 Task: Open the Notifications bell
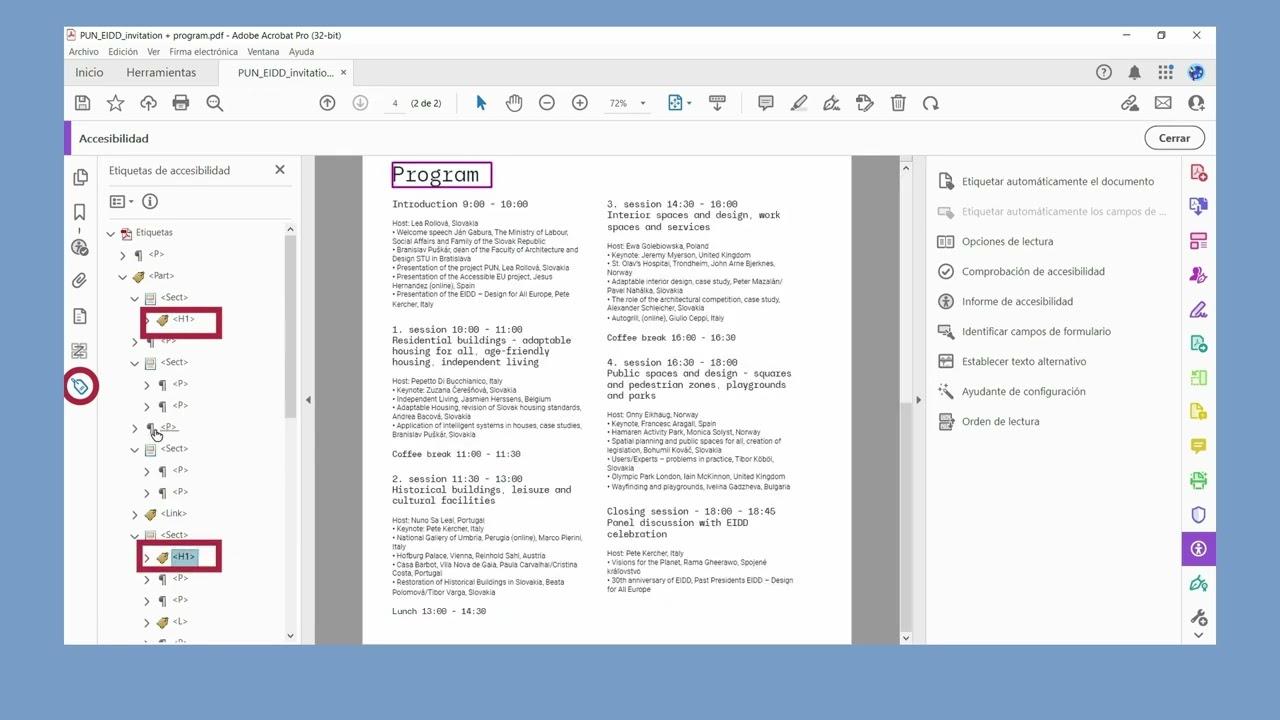click(1135, 72)
